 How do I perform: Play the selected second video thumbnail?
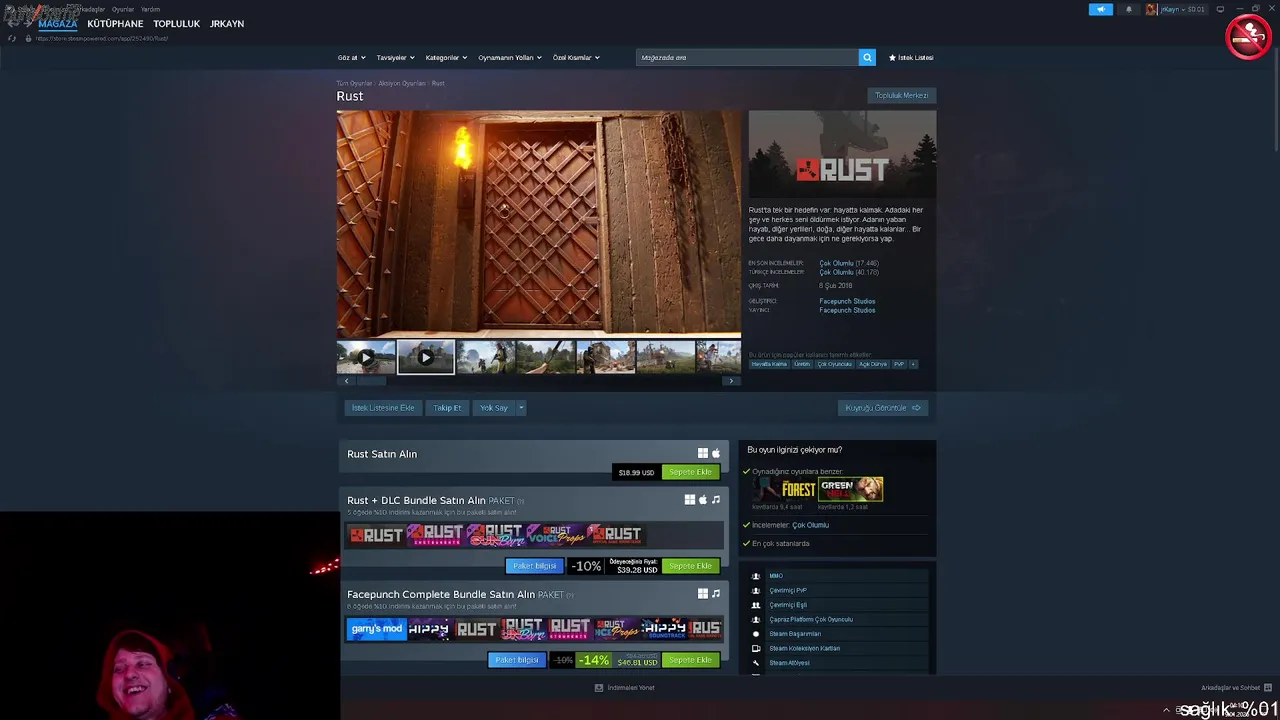point(426,357)
